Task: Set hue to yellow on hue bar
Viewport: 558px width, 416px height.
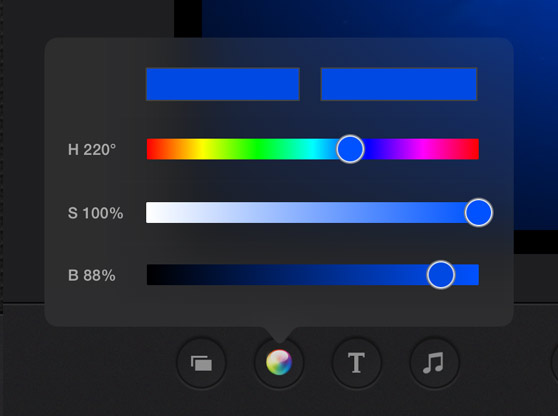Action: click(202, 149)
